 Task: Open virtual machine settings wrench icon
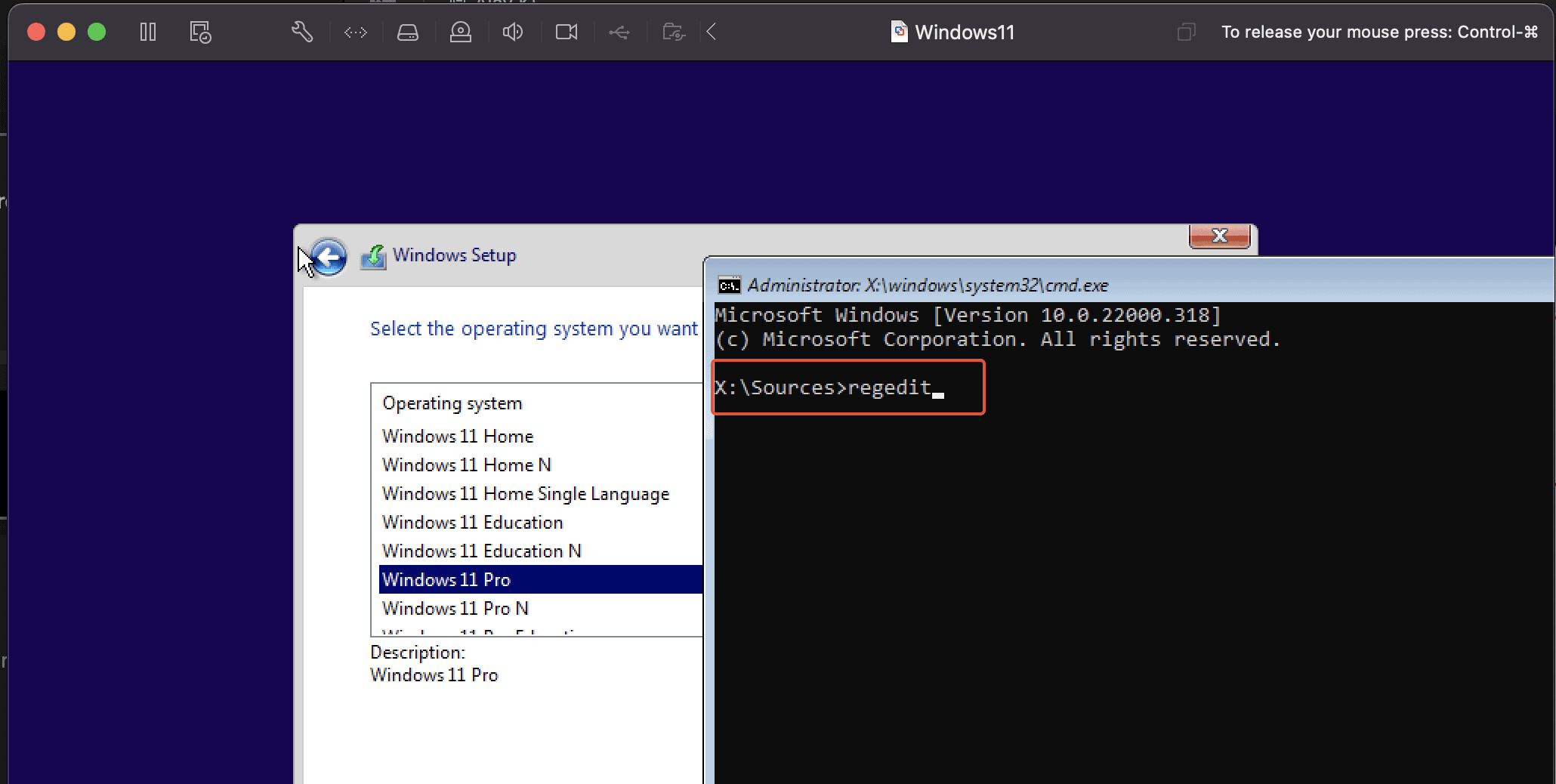tap(302, 32)
